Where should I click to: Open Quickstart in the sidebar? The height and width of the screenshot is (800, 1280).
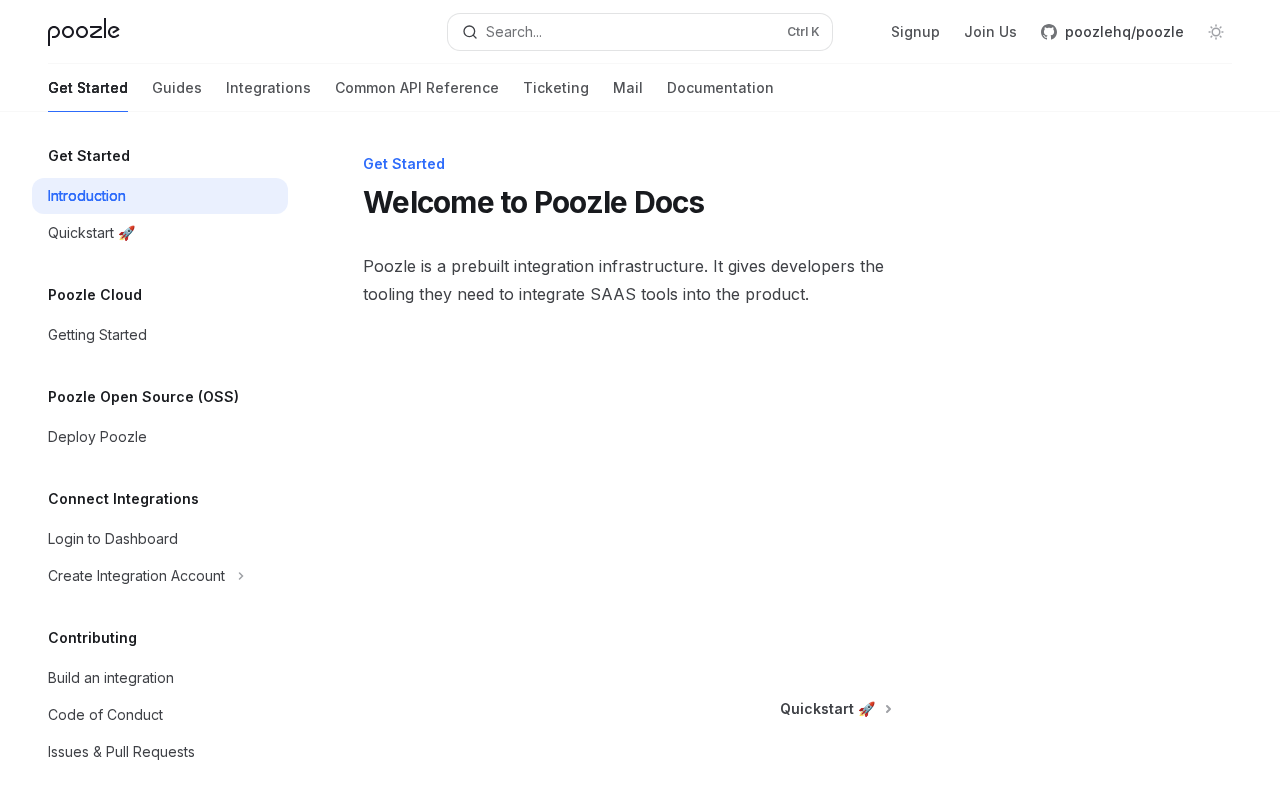pos(91,233)
